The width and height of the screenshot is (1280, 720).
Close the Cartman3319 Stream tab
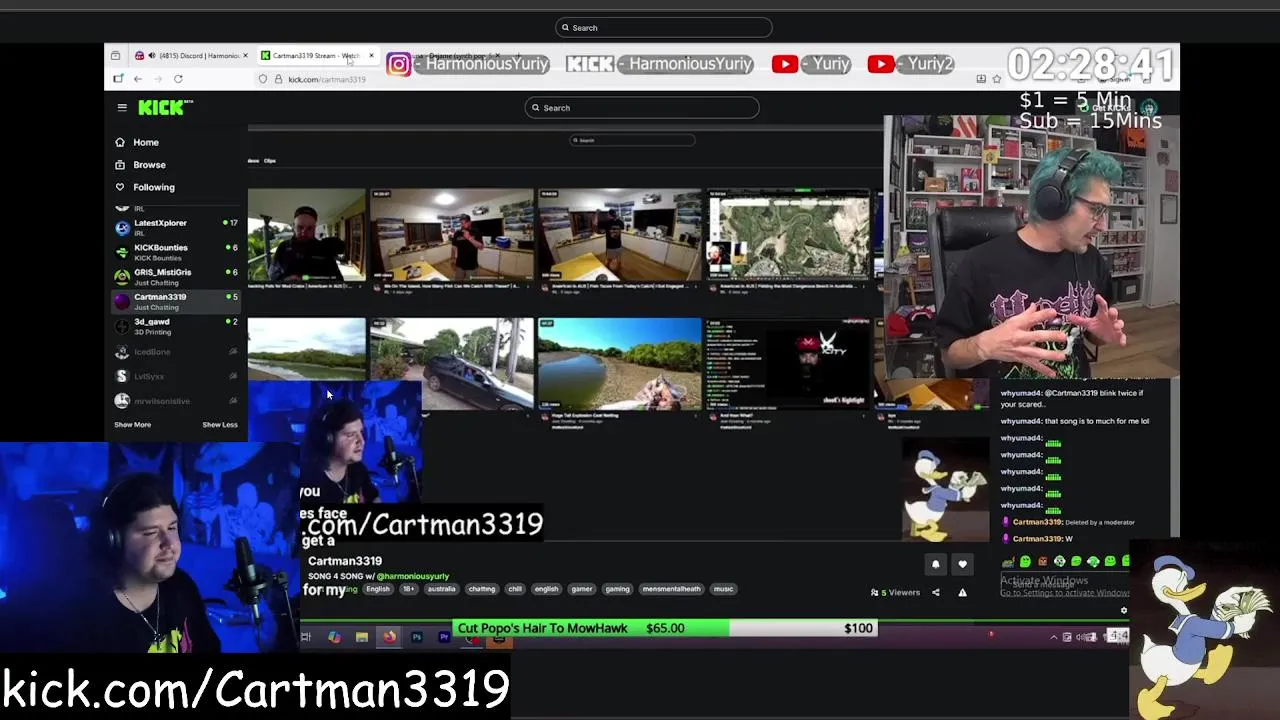click(371, 56)
